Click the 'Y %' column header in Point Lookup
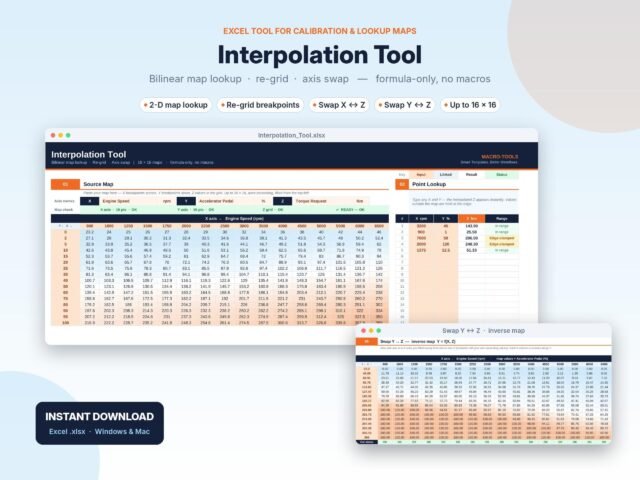Viewport: 640px width, 480px height. pos(446,219)
